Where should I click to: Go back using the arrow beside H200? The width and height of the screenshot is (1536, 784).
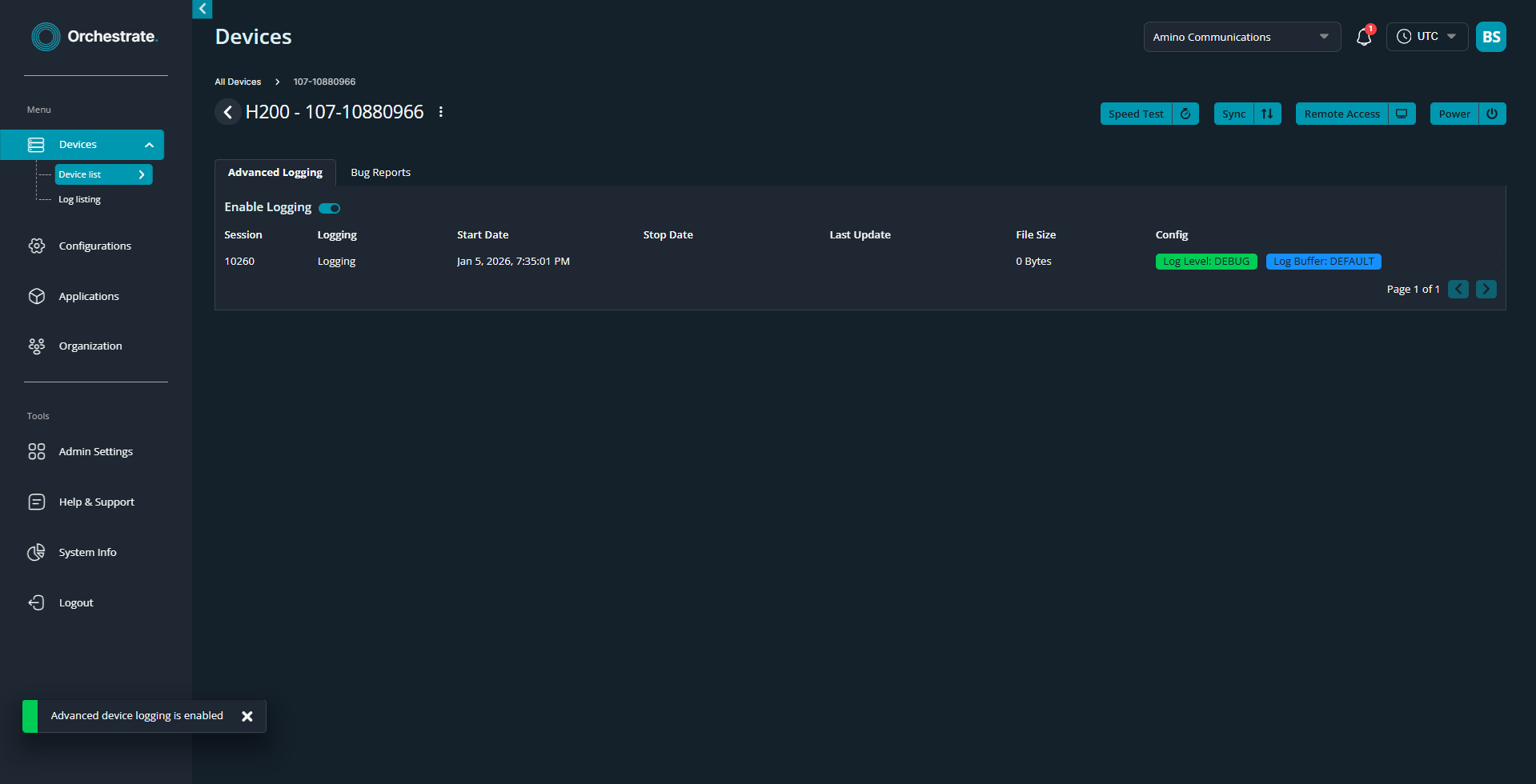coord(228,112)
